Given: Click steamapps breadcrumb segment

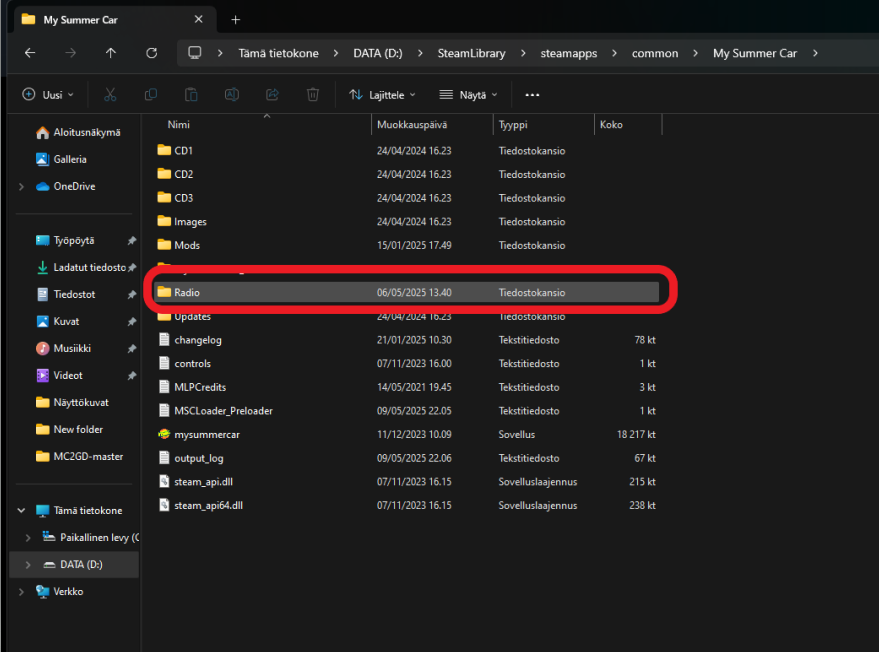Looking at the screenshot, I should [x=568, y=53].
